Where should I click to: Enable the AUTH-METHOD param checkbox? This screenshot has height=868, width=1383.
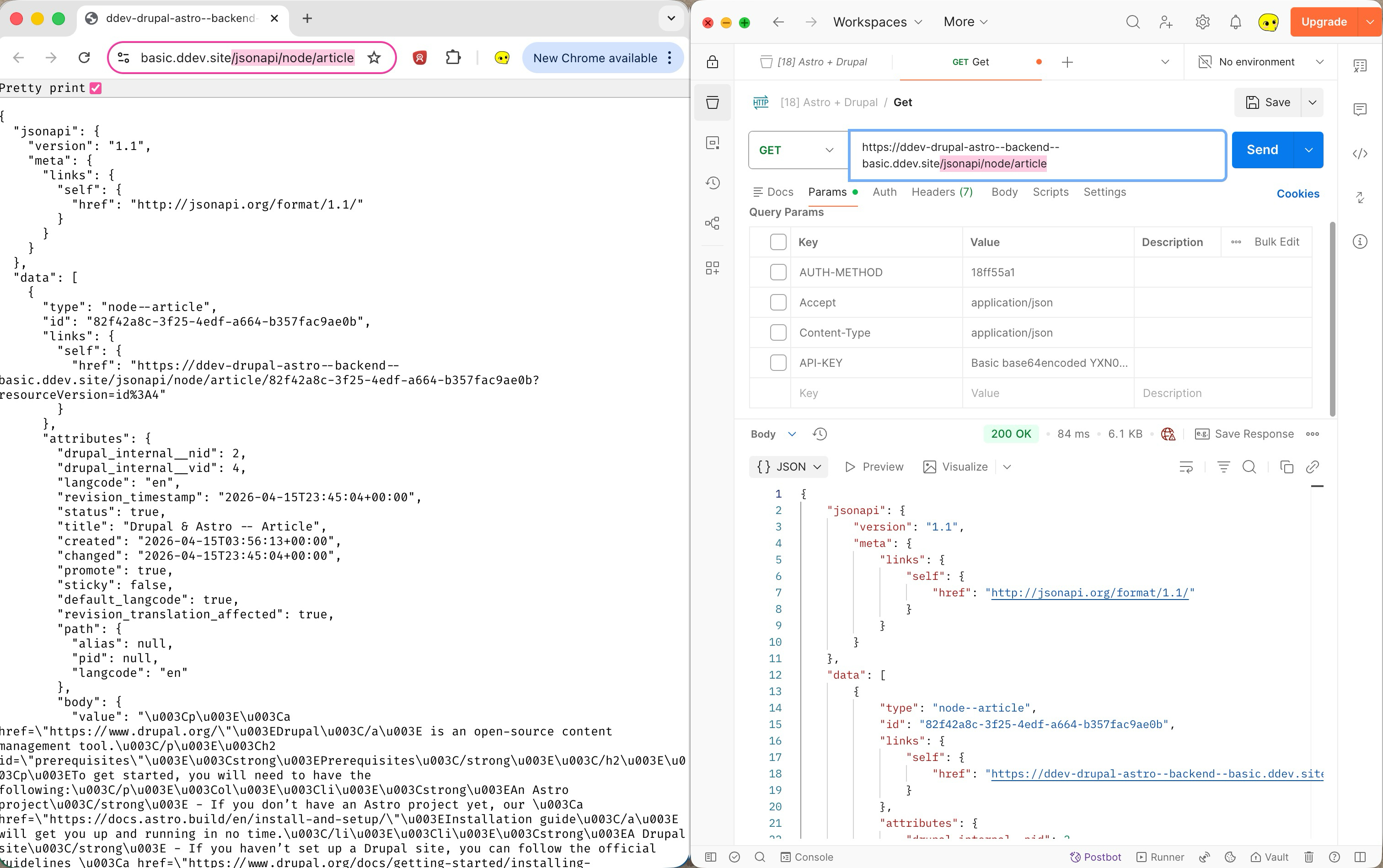click(x=778, y=272)
